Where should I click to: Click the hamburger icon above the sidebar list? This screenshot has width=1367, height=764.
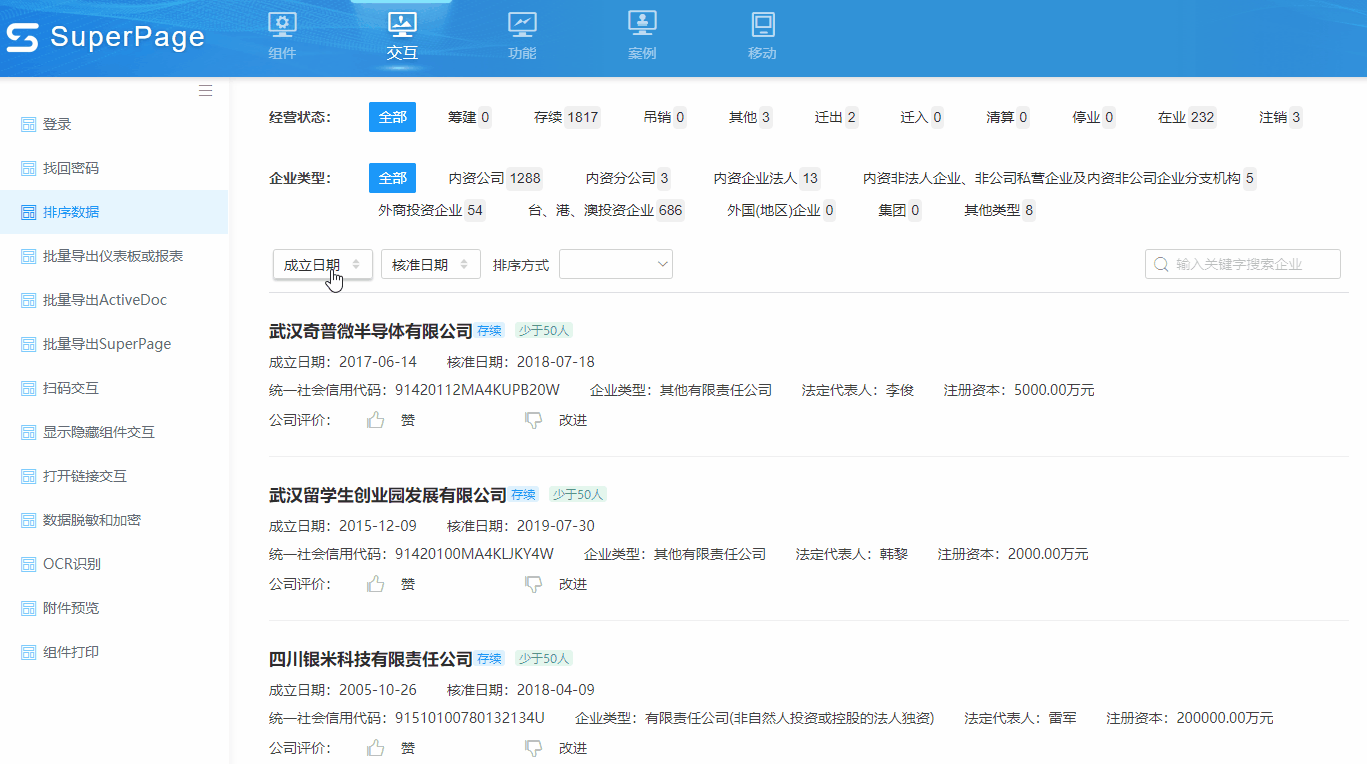point(205,90)
